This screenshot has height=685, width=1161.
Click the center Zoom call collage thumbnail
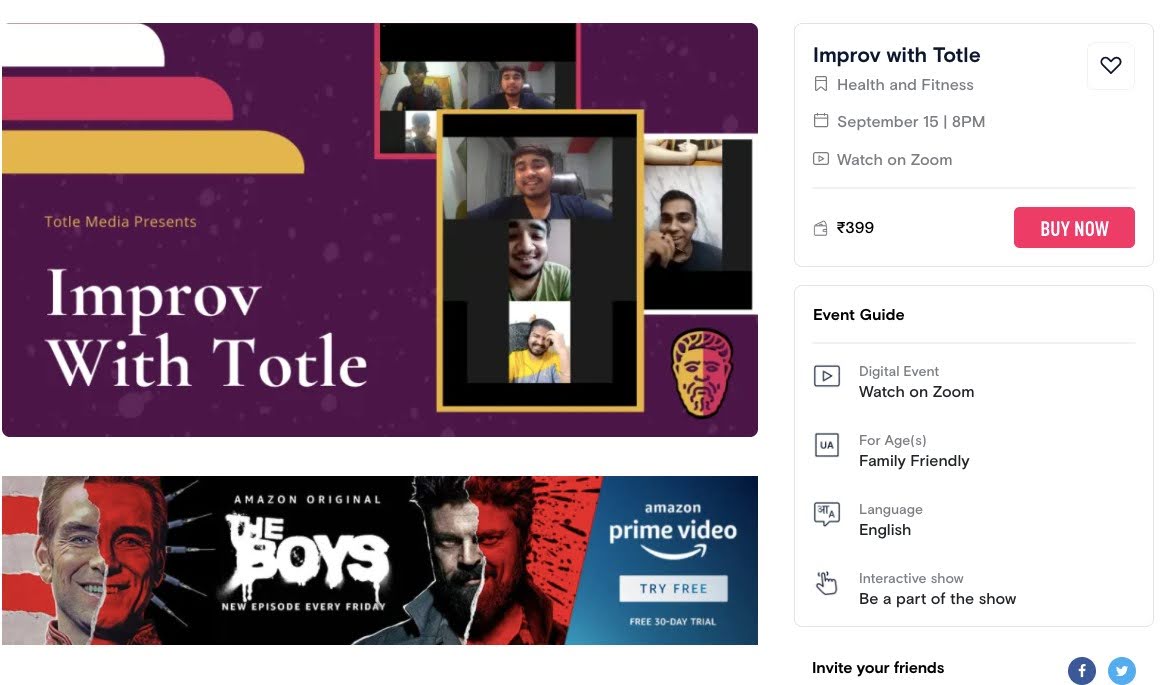tap(540, 261)
